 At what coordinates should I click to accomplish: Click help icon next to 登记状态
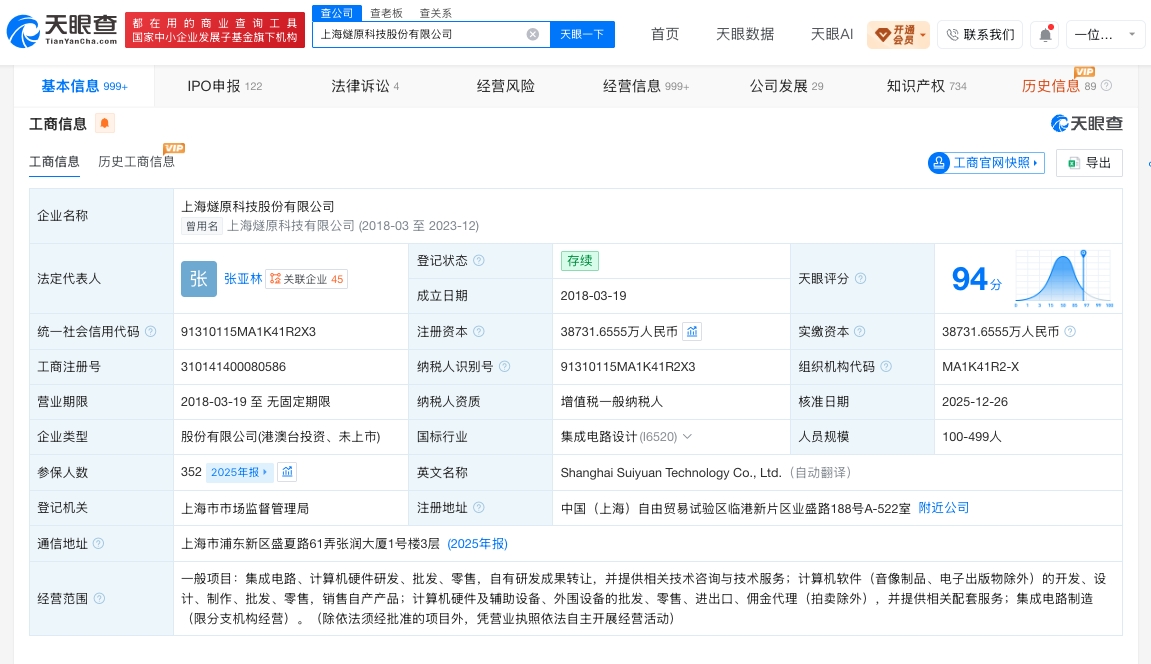click(479, 260)
